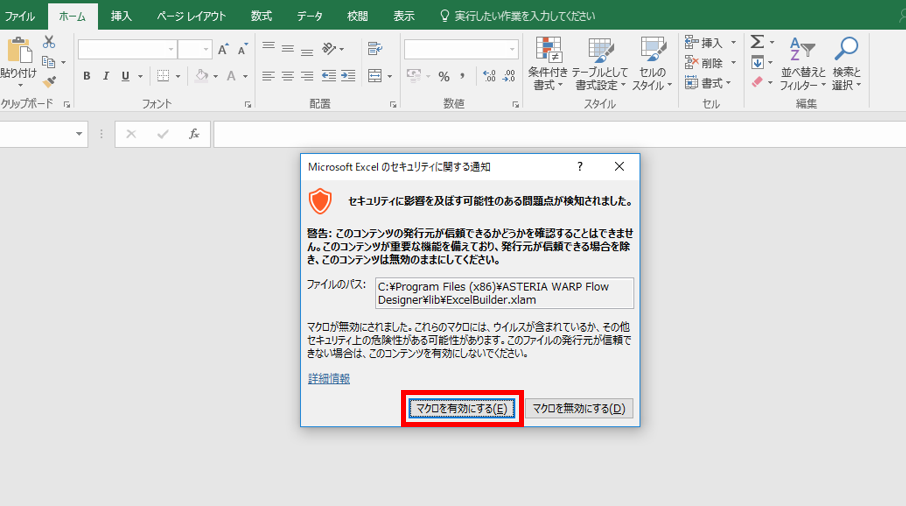
Task: Select the Format Painter brush
Action: pyautogui.click(x=50, y=81)
